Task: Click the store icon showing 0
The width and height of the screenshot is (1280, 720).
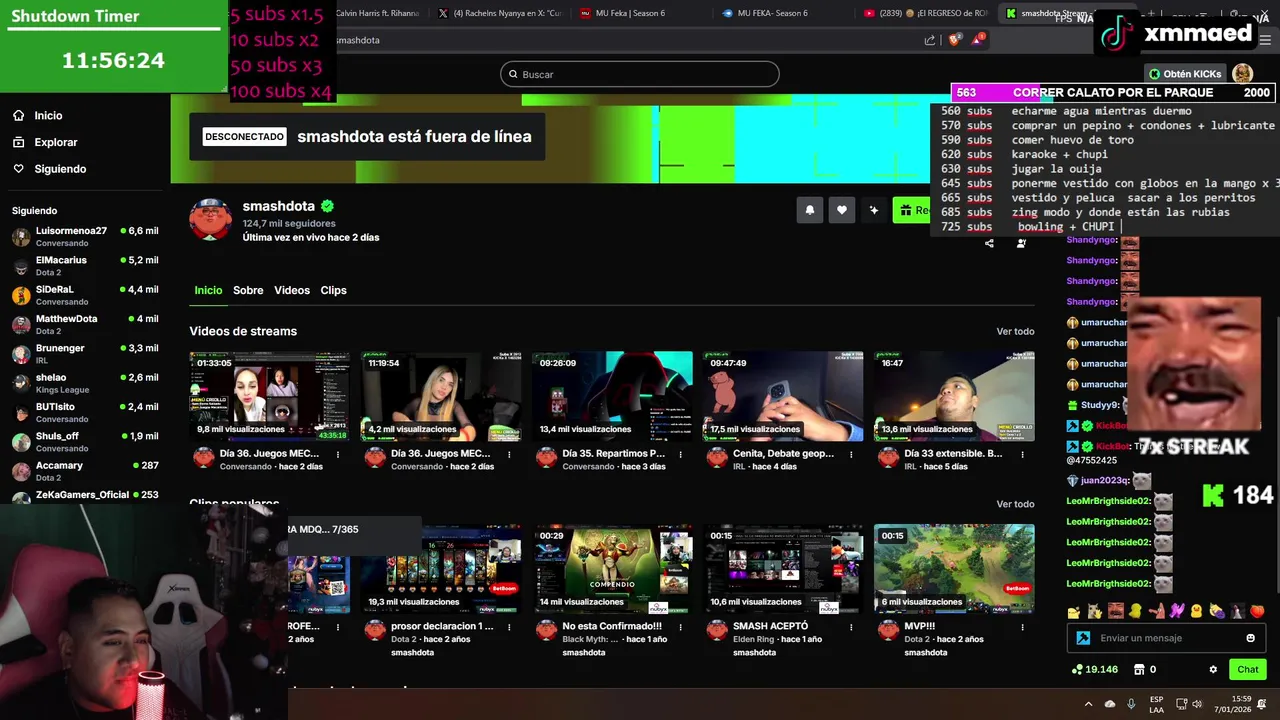Action: point(1145,670)
